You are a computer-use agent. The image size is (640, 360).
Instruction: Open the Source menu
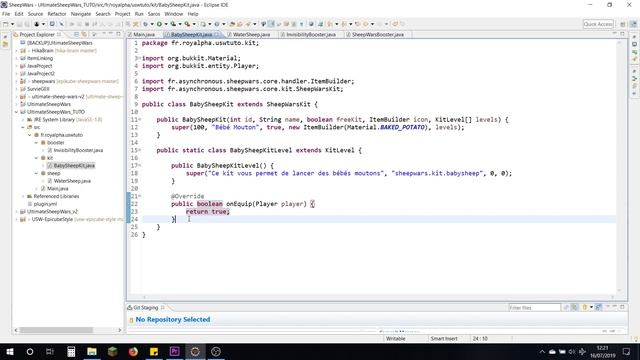(x=35, y=14)
